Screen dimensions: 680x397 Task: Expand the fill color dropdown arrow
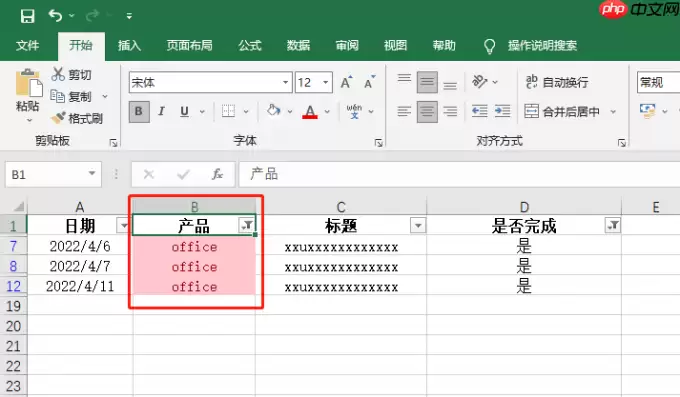[290, 112]
